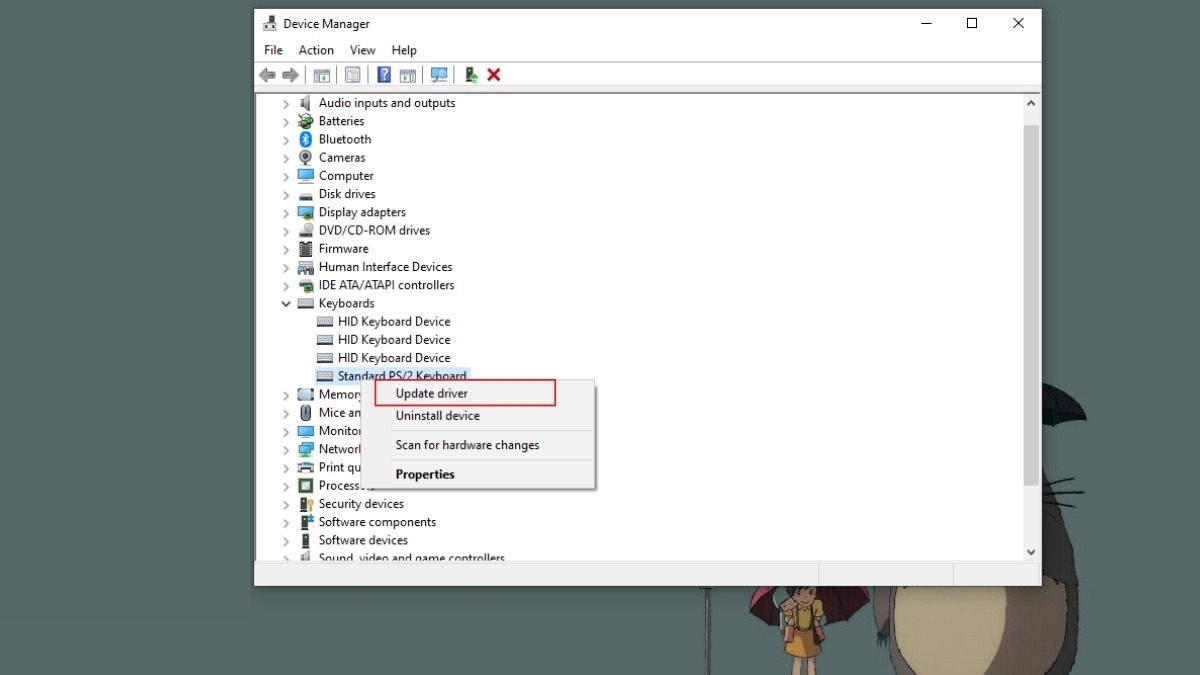
Task: Open the blue Help question mark icon
Action: [x=383, y=75]
